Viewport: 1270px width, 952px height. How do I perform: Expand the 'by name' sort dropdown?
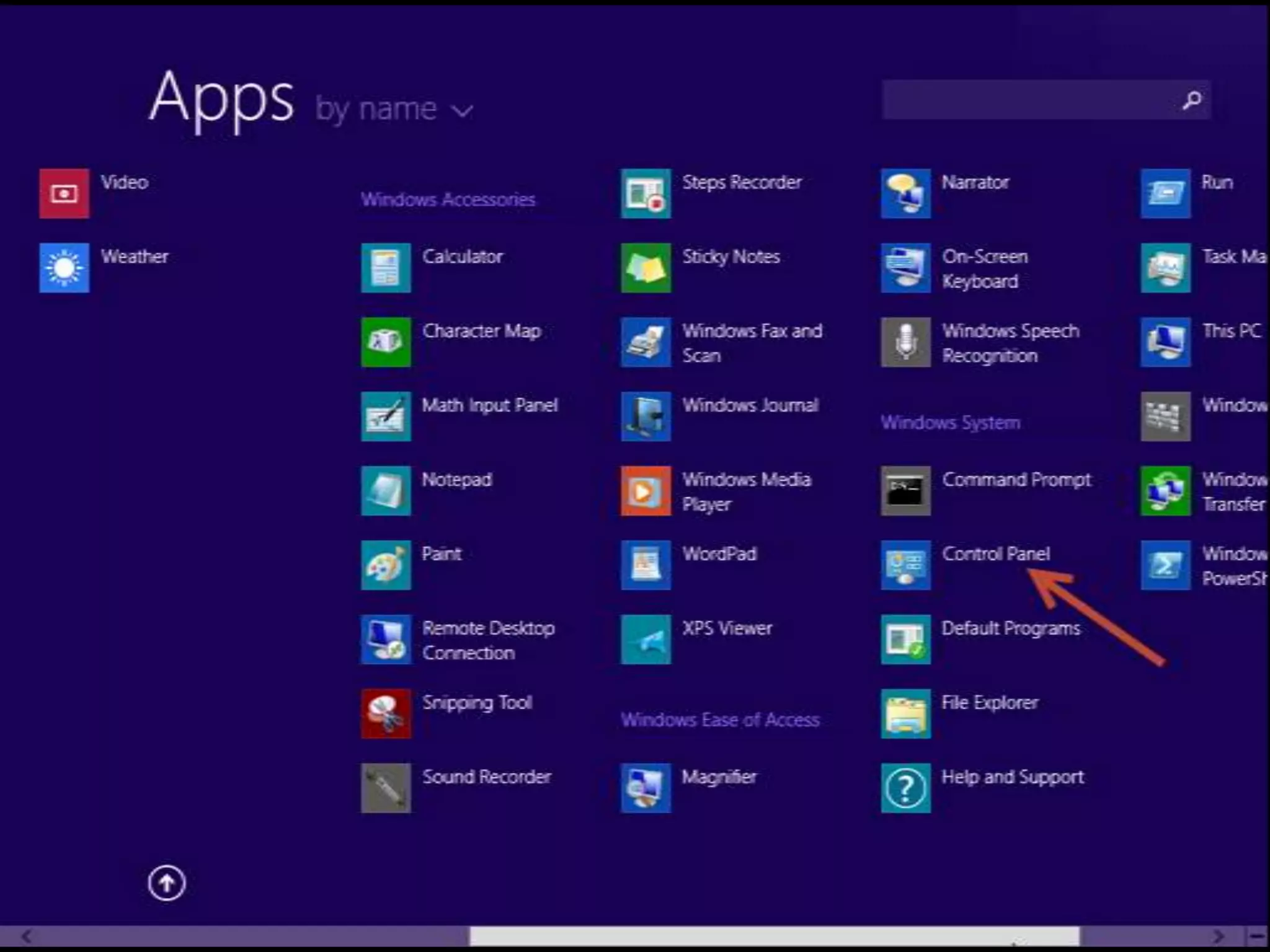pyautogui.click(x=394, y=110)
